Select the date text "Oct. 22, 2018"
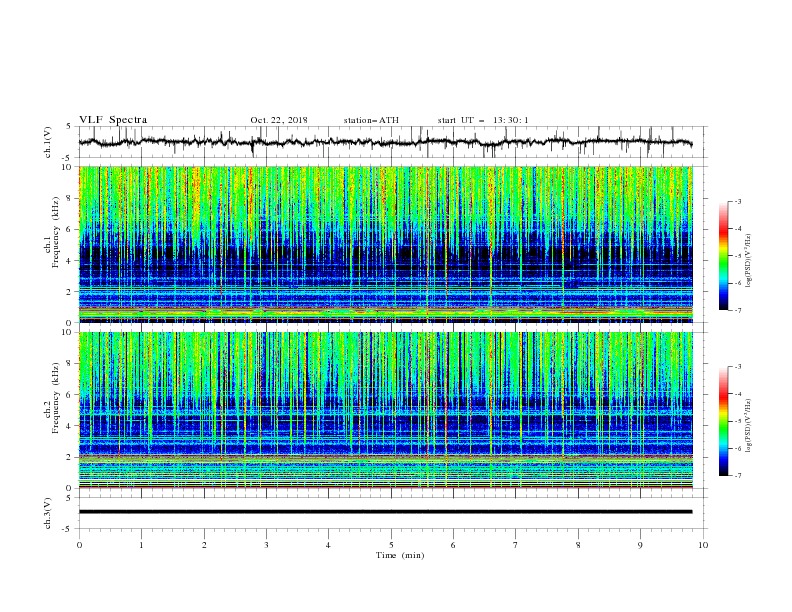The image size is (792, 612). coord(279,120)
